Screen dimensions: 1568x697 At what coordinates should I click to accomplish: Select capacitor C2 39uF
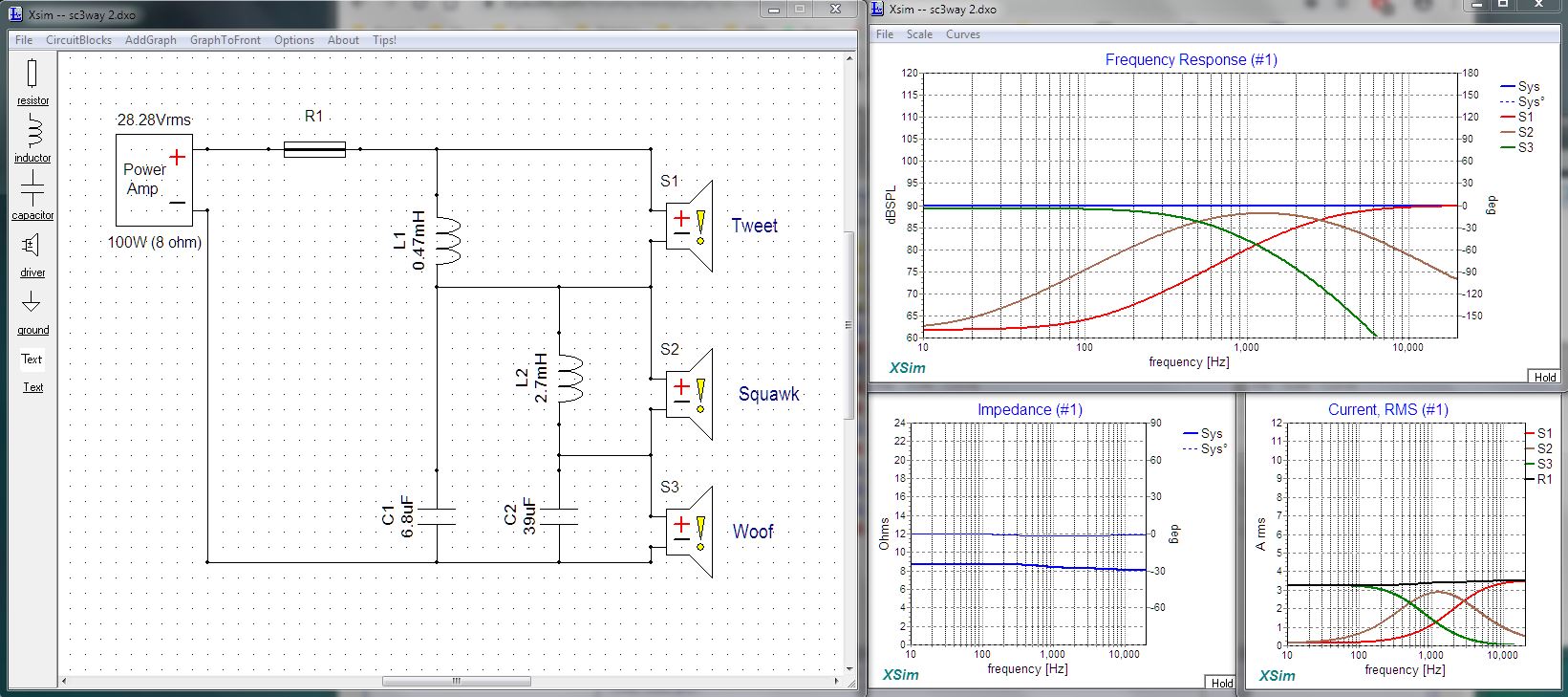click(x=559, y=516)
